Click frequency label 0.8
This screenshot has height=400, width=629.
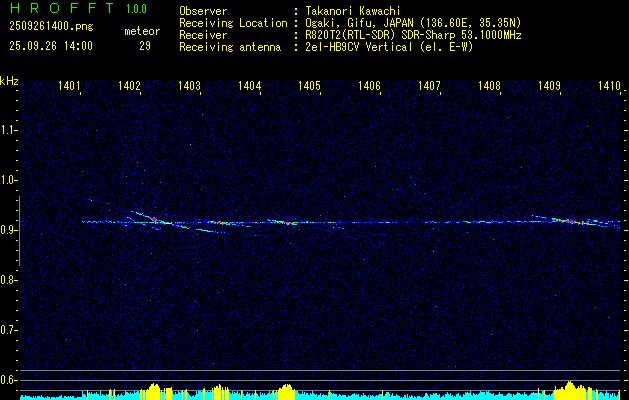click(7, 280)
